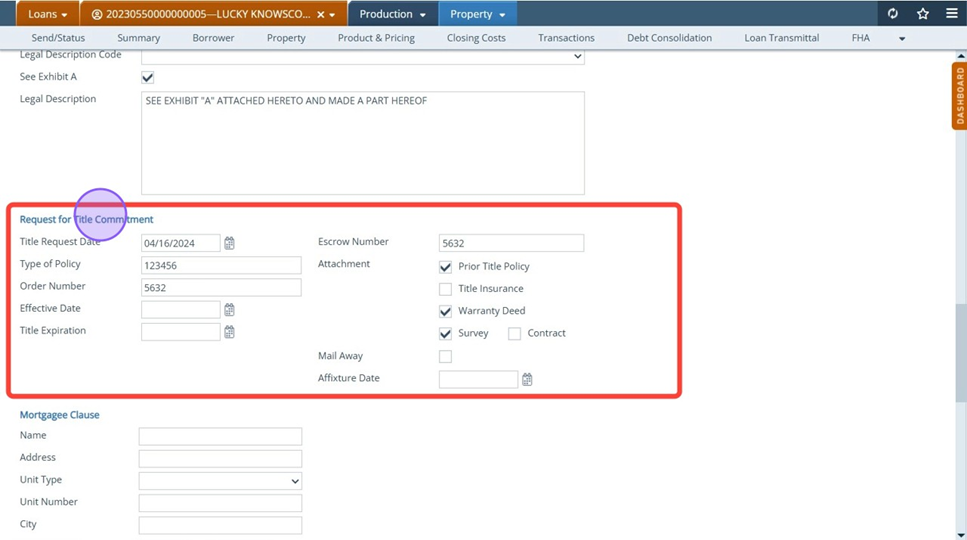Enable the Title Insurance checkbox
This screenshot has height=540, width=967.
pos(445,289)
